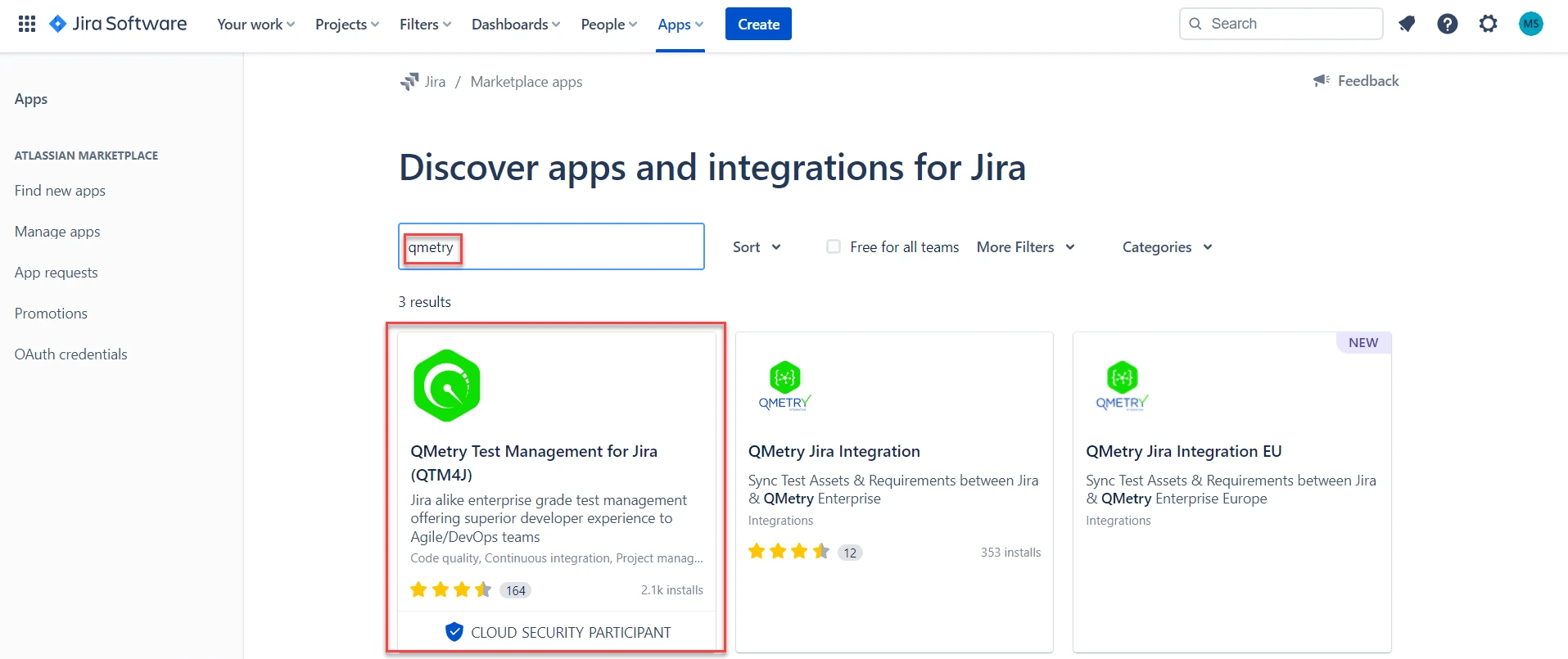Click the Marketplace apps breadcrumb link

coord(526,82)
